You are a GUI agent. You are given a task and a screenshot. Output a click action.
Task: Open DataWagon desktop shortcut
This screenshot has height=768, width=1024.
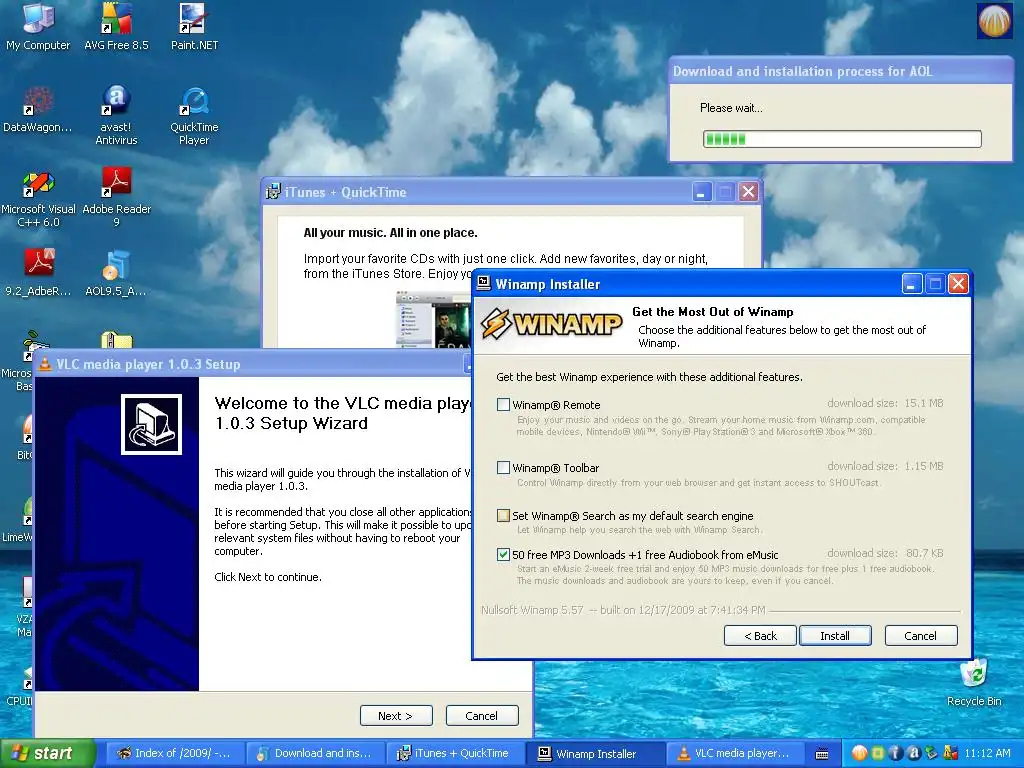tap(38, 109)
